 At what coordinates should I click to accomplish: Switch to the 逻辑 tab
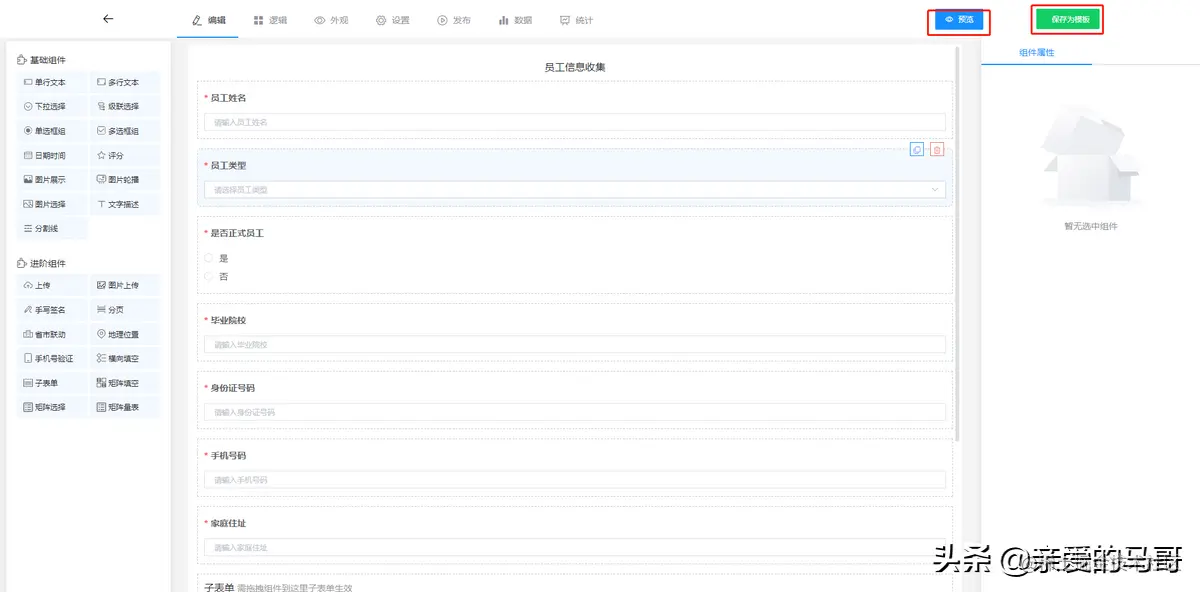[x=270, y=20]
